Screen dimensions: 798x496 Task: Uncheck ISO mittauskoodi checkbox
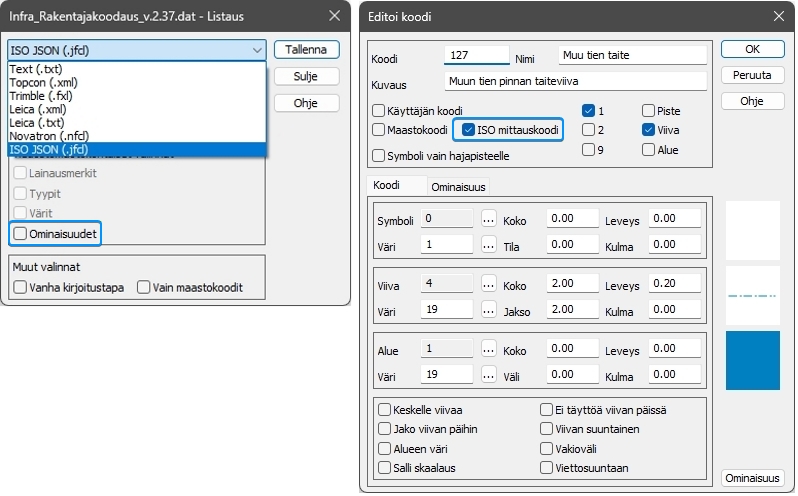click(469, 129)
